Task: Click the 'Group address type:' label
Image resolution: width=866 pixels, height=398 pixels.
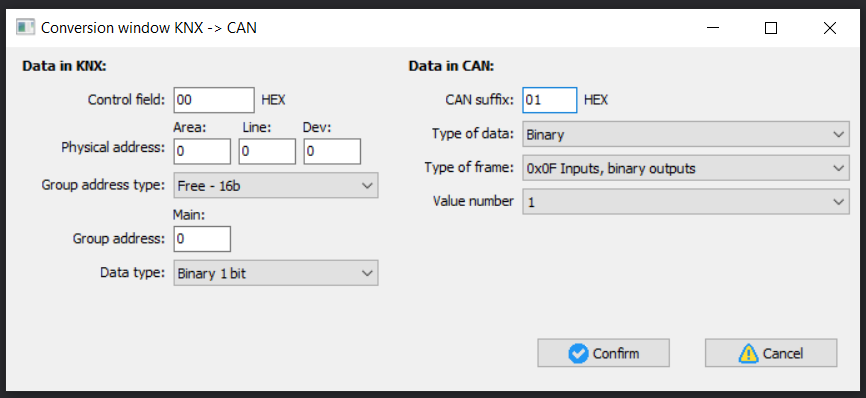Action: pyautogui.click(x=103, y=185)
